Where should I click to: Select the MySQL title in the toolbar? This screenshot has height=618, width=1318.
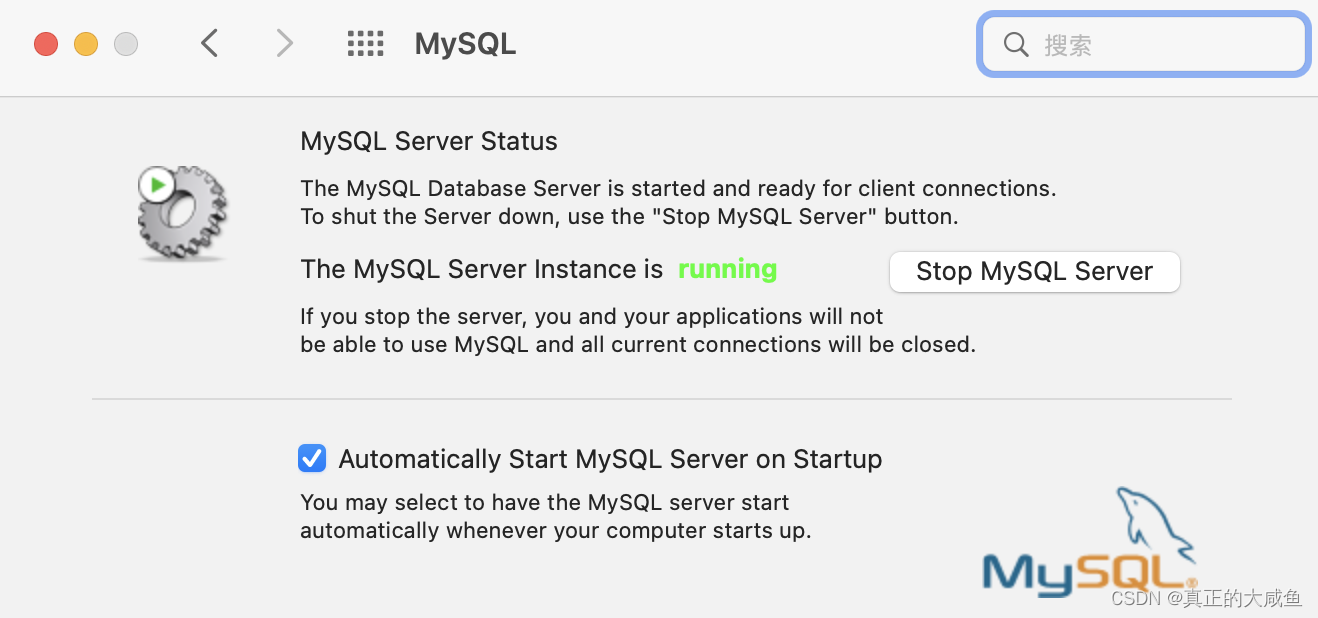[x=464, y=44]
